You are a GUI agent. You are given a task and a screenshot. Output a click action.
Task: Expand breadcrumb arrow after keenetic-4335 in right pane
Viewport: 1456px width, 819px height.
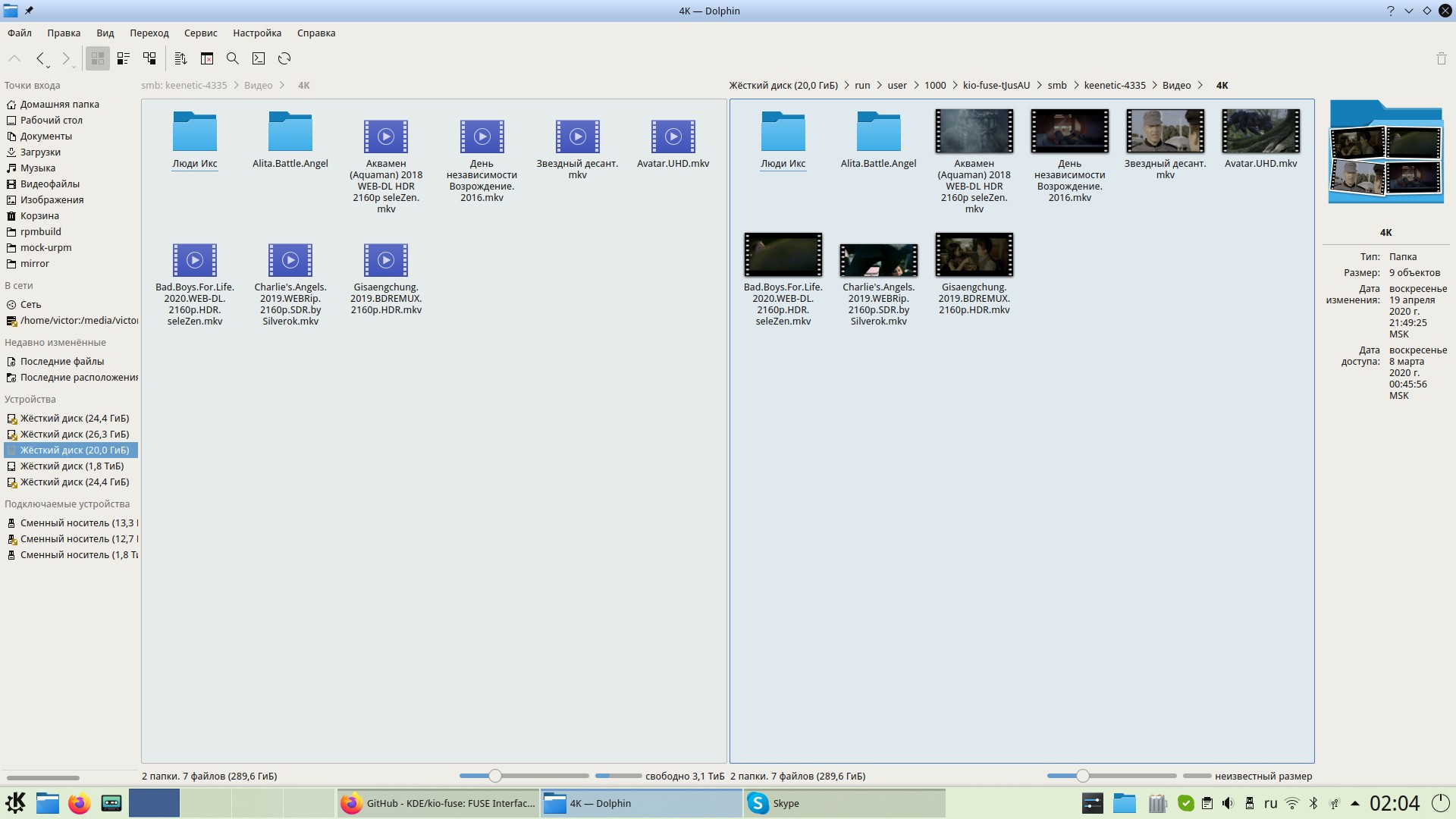[x=1153, y=86]
